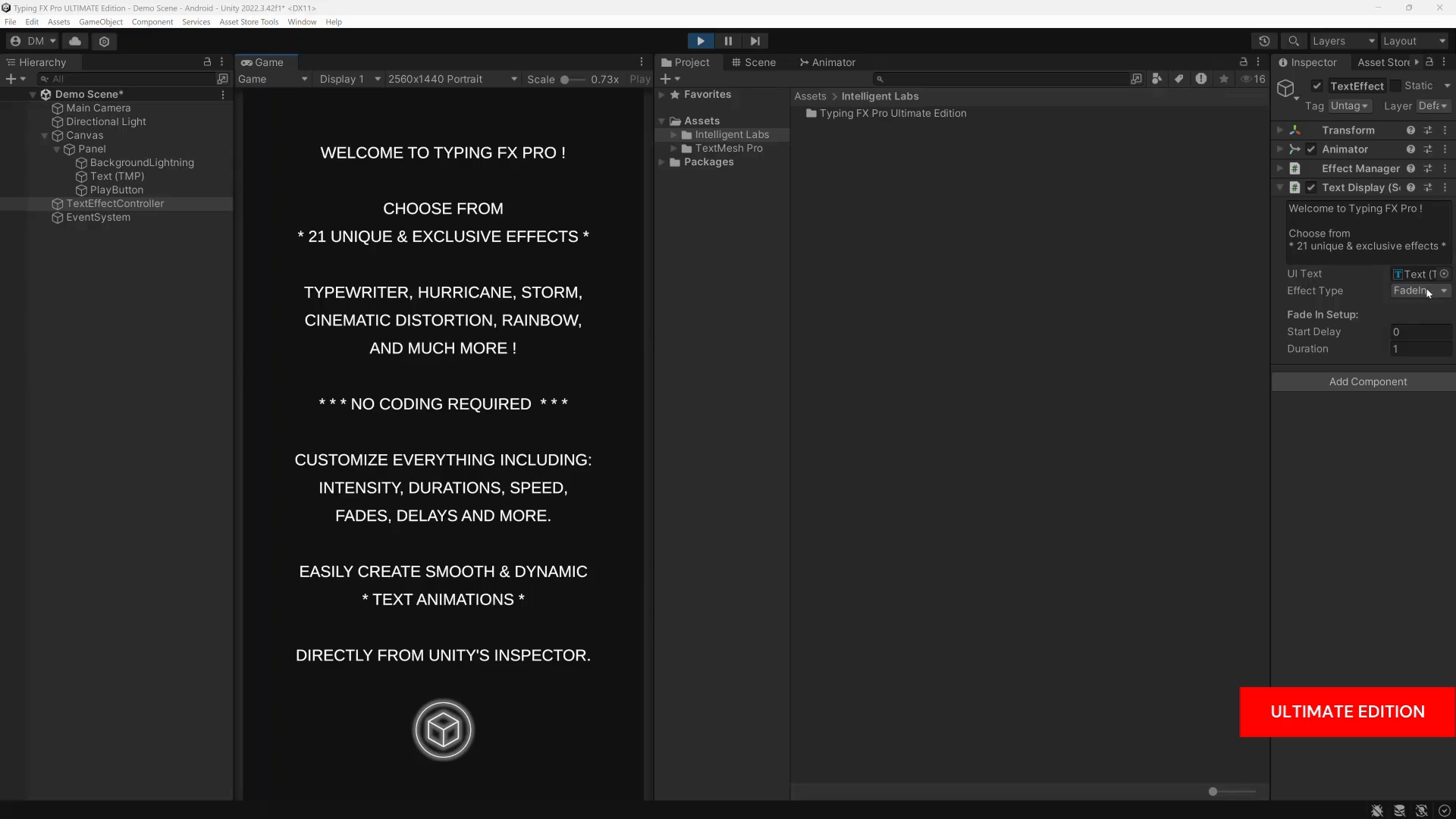Select the Layers dropdown in top bar

1342,41
